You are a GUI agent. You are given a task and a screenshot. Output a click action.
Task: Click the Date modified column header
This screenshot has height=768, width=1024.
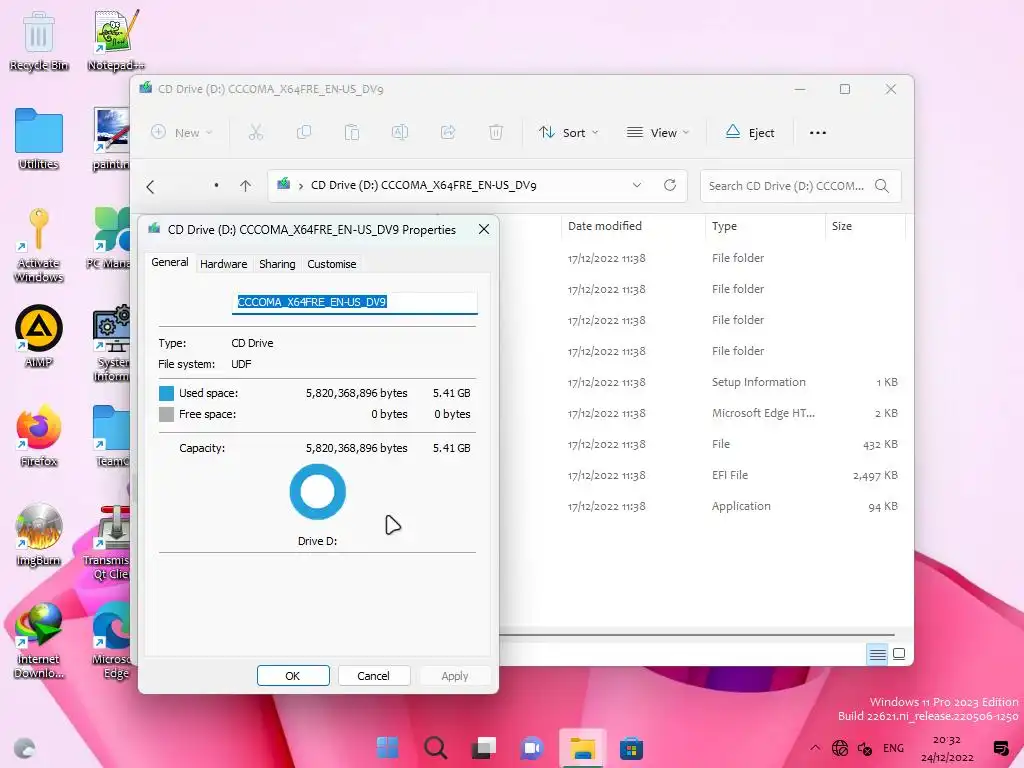(x=633, y=226)
